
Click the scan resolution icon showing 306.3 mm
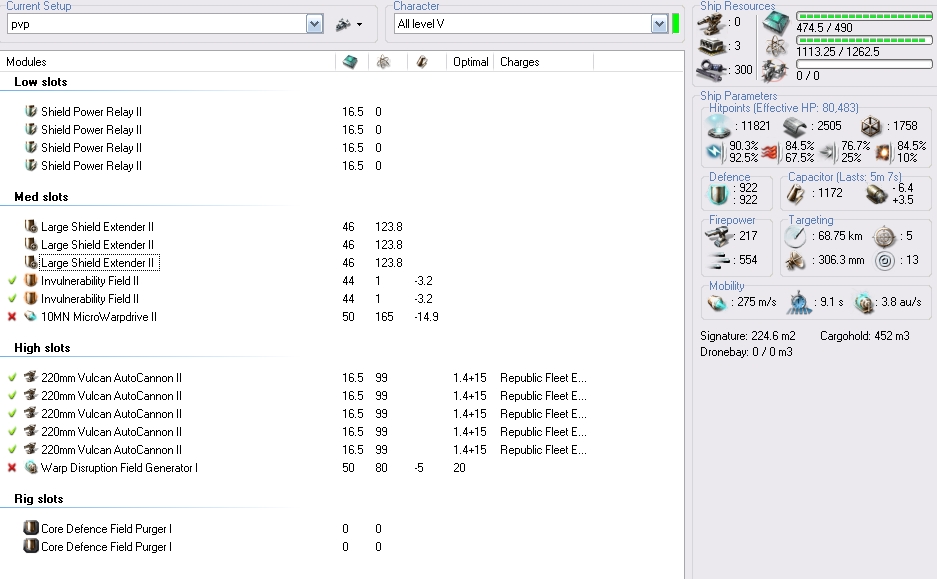pyautogui.click(x=795, y=261)
